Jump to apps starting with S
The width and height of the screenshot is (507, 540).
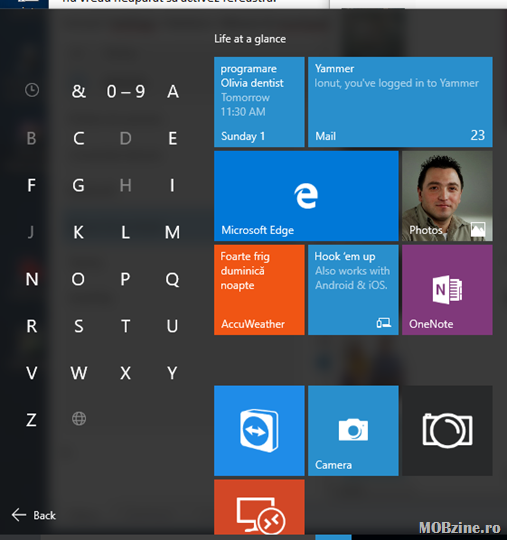click(x=79, y=326)
